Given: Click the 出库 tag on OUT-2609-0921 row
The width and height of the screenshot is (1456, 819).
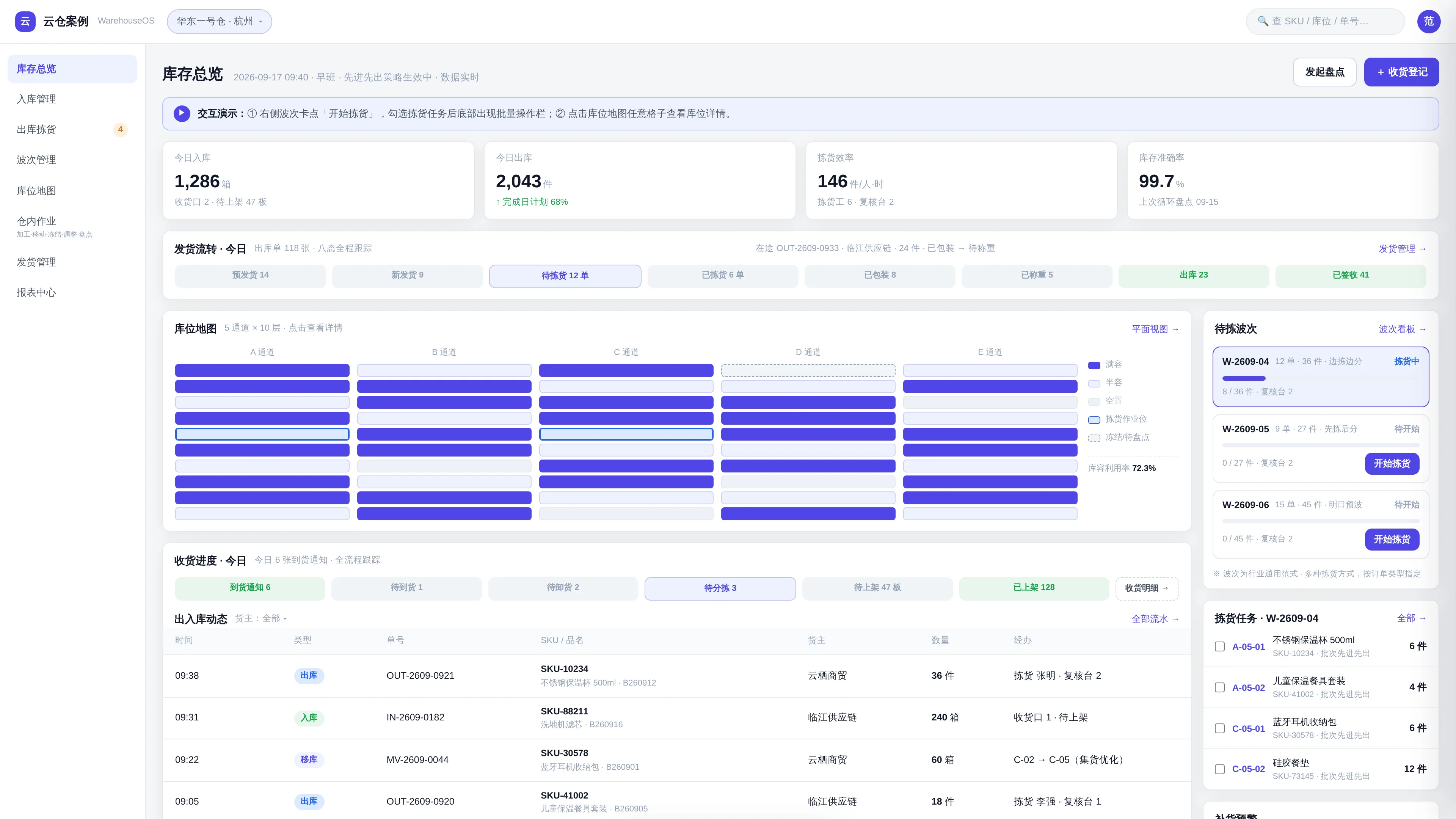Looking at the screenshot, I should (309, 675).
